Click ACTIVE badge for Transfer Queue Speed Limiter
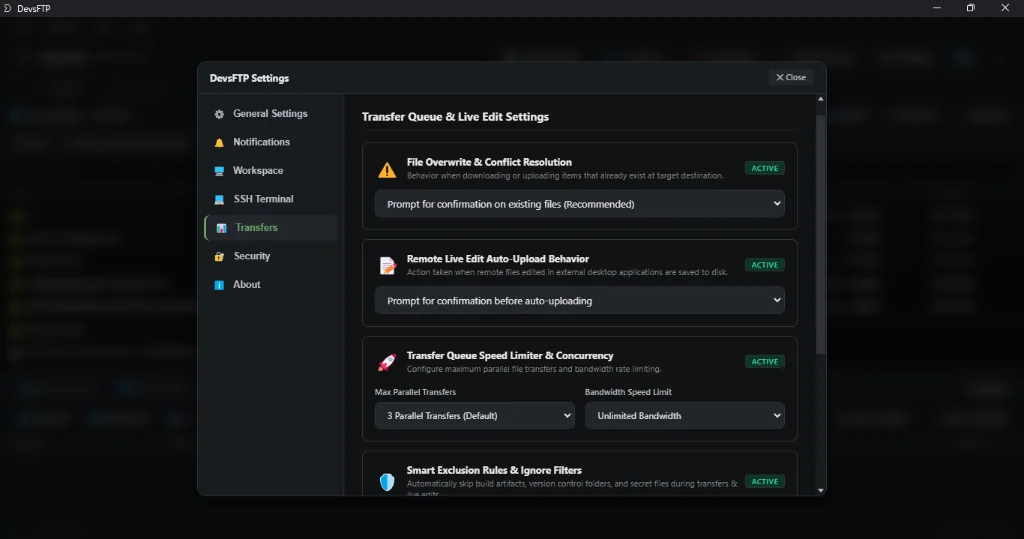The height and width of the screenshot is (539, 1024). tap(764, 362)
